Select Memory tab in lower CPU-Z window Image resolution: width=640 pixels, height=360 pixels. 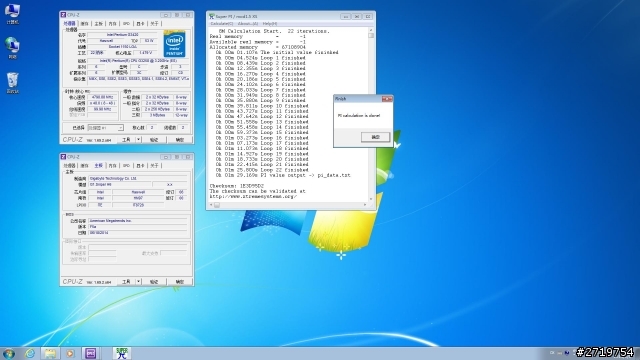tap(113, 165)
